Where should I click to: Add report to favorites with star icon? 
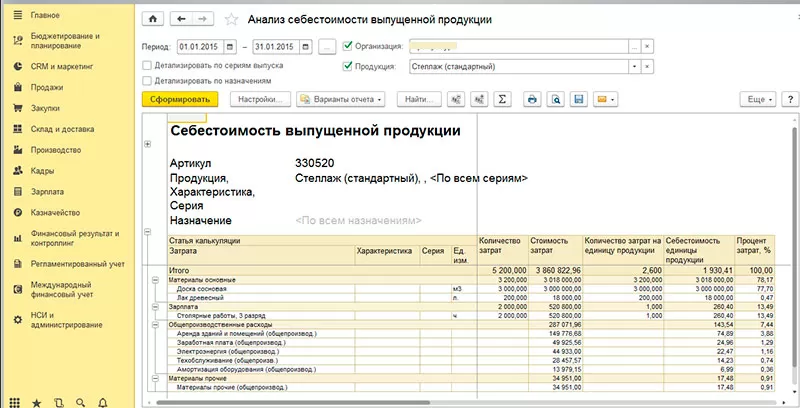coord(232,19)
